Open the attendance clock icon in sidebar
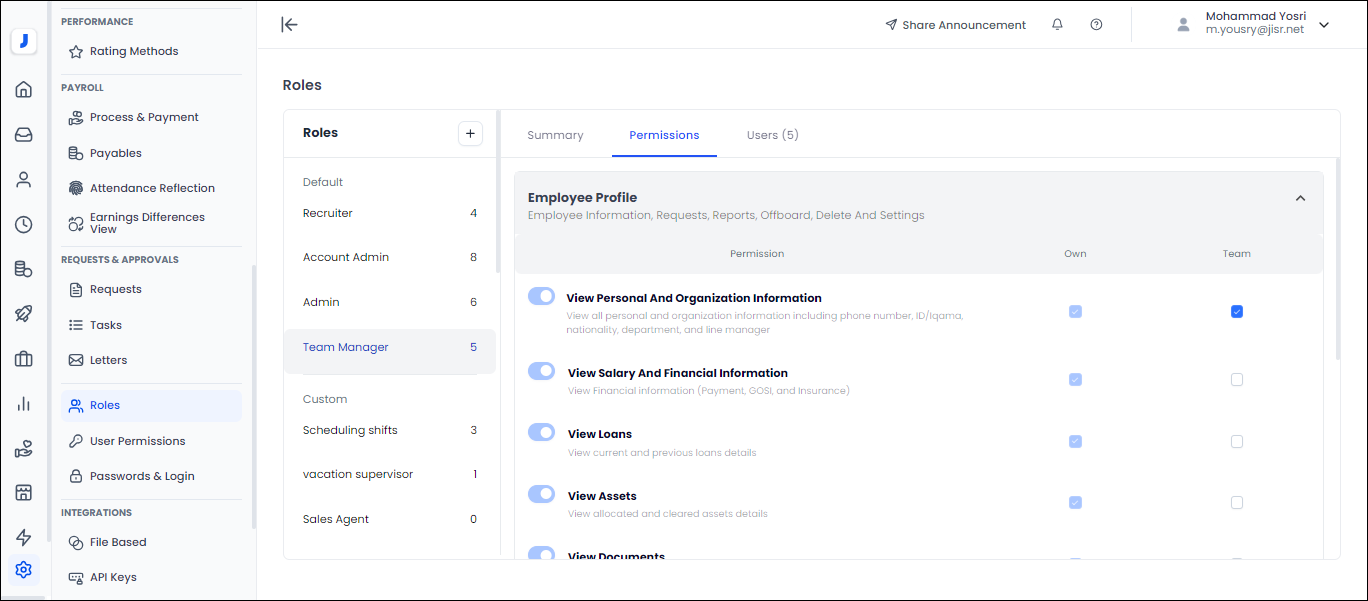1368x601 pixels. coord(24,224)
